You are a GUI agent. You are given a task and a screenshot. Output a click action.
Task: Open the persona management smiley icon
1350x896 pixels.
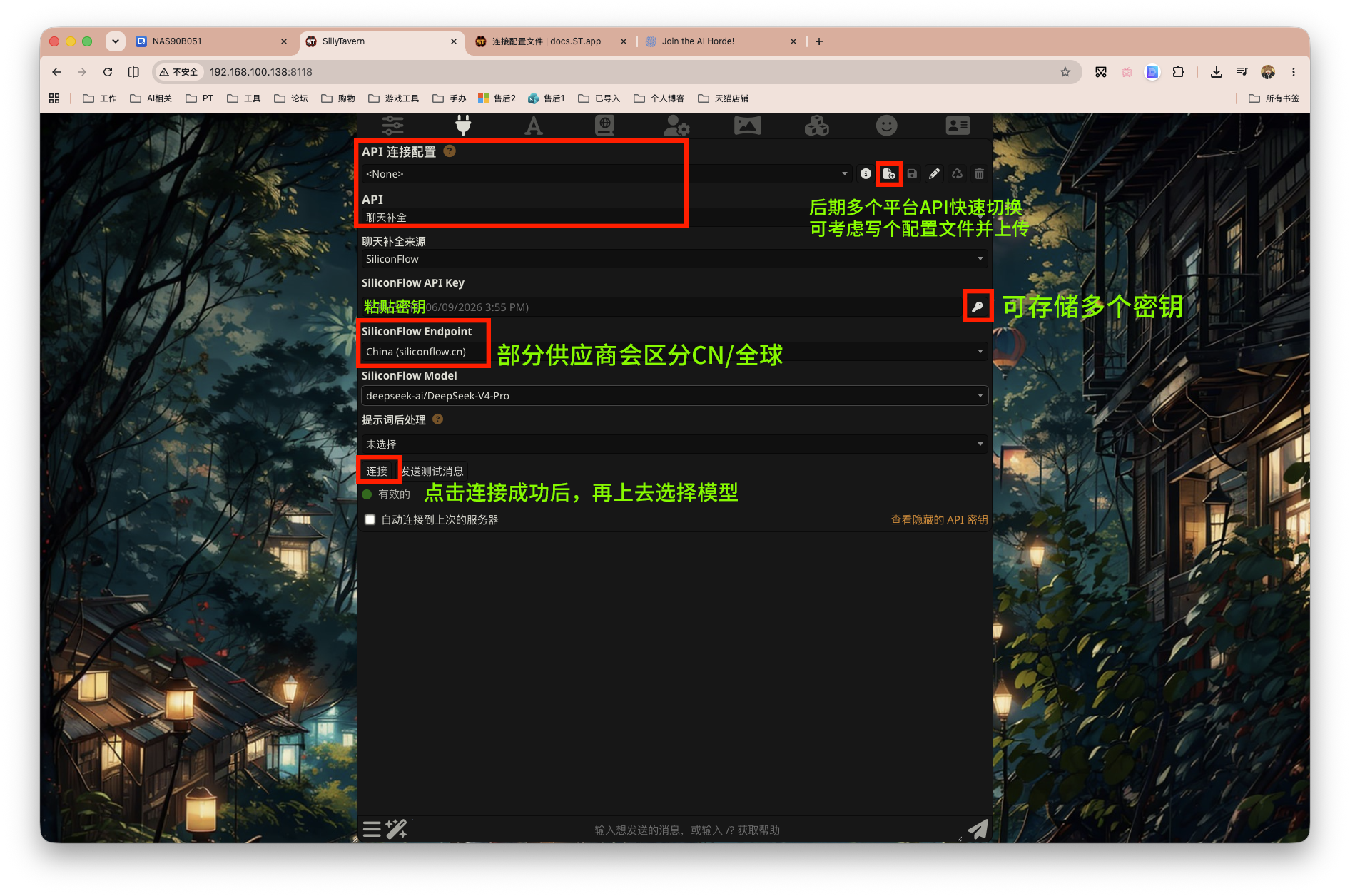coord(886,126)
